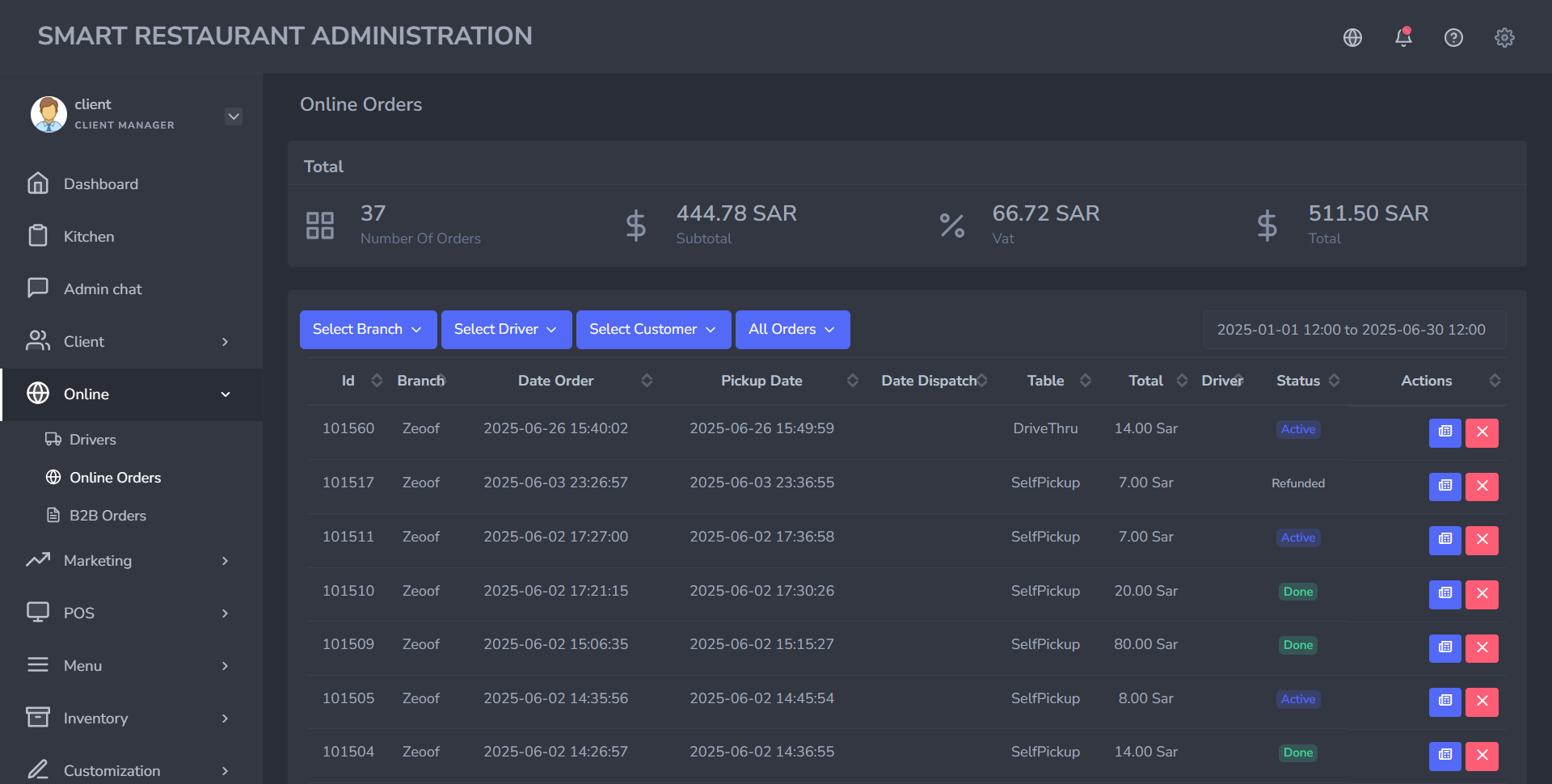This screenshot has height=784, width=1552.
Task: Expand the client manager profile chevron
Action: (x=234, y=116)
